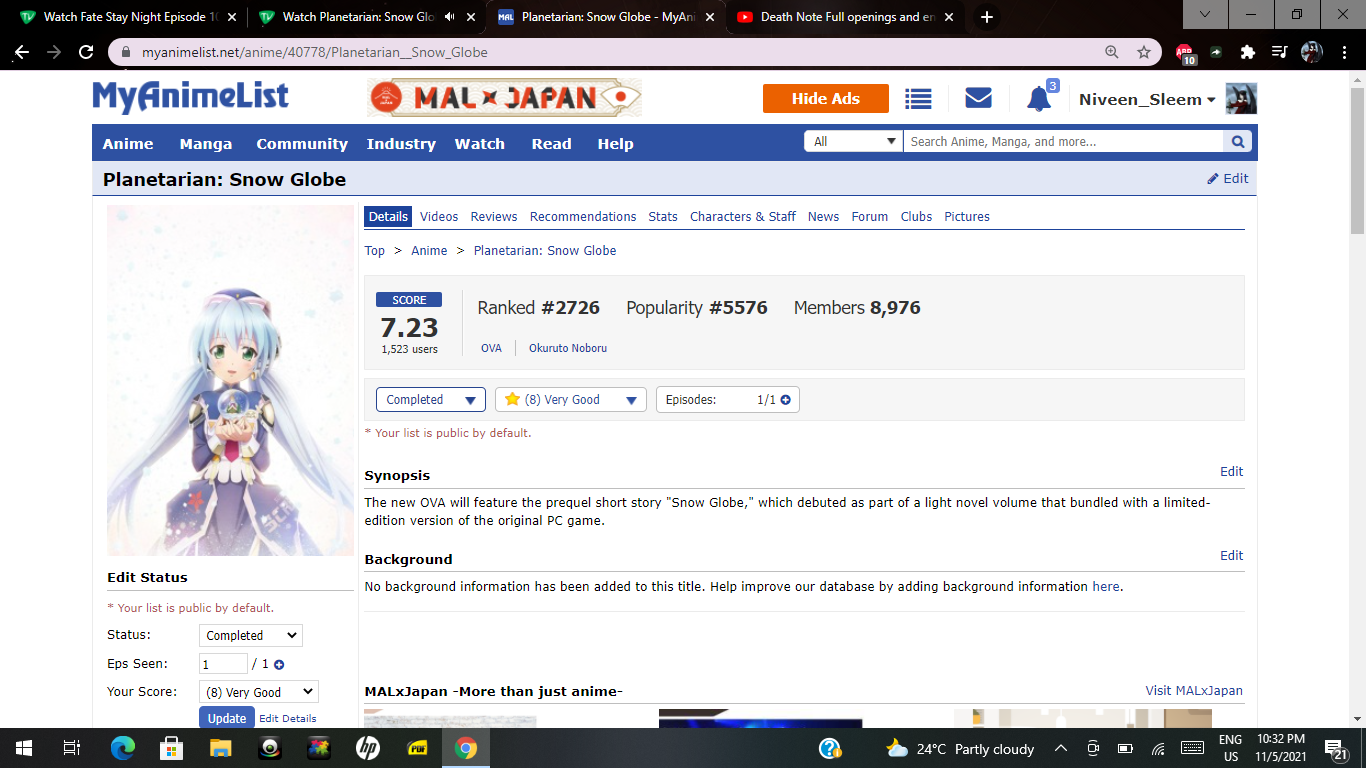Open the HP app on the taskbar
The width and height of the screenshot is (1366, 768).
367,748
